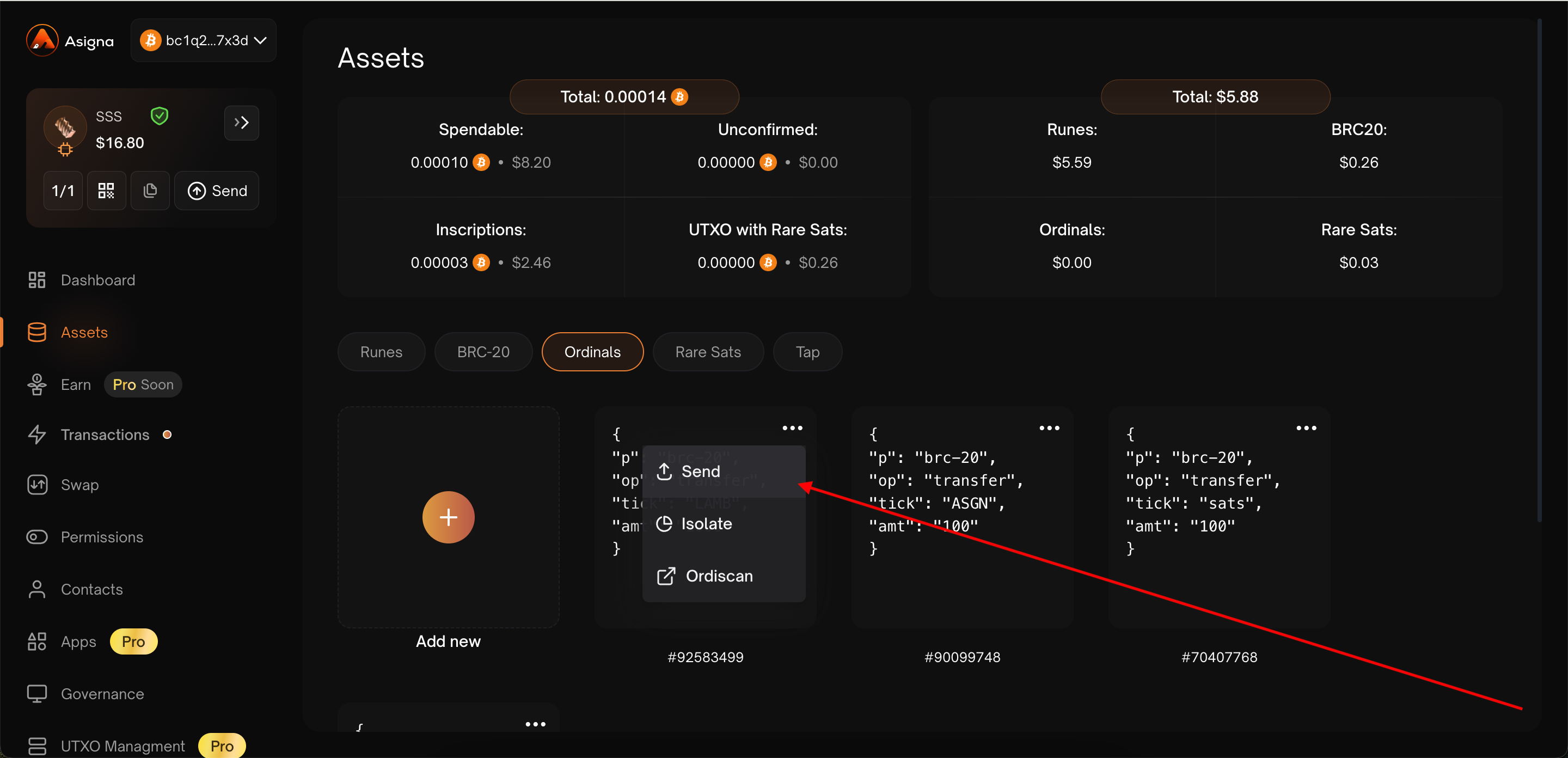Open three-dot menu on ASGN inscription
This screenshot has height=758, width=1568.
coord(1049,428)
